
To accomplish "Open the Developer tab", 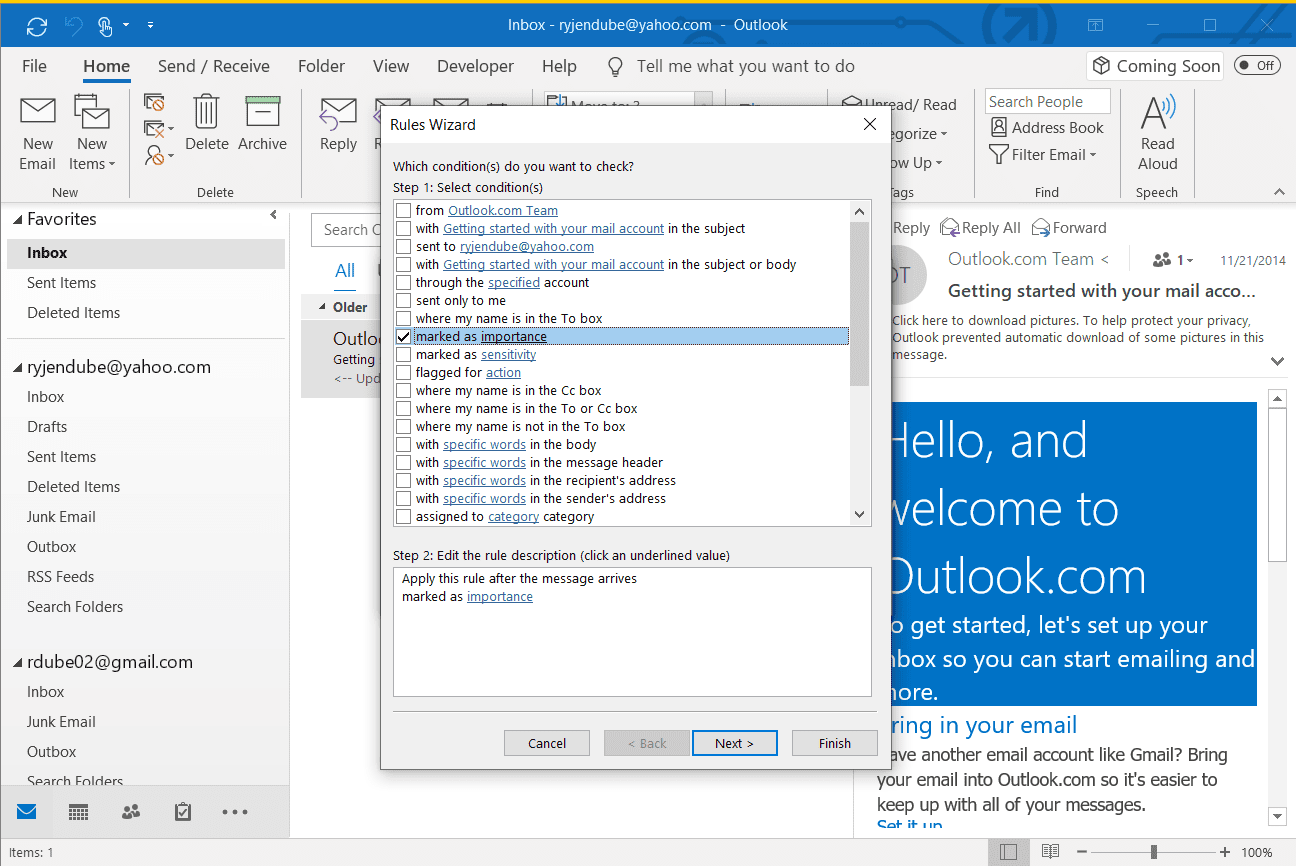I will point(476,66).
